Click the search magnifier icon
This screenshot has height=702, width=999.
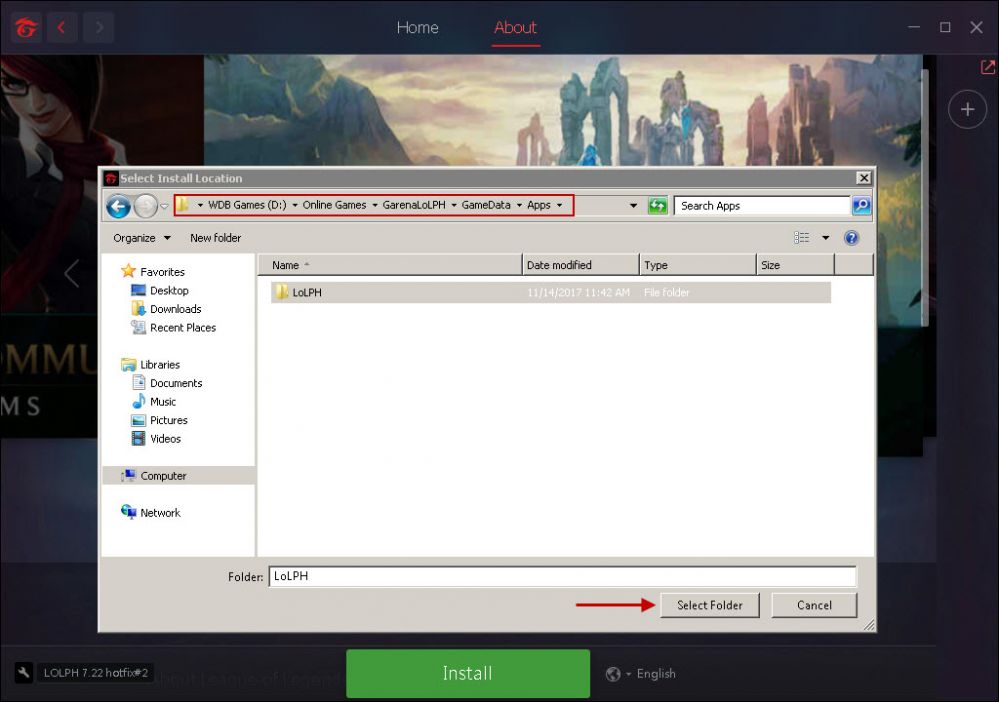(860, 206)
